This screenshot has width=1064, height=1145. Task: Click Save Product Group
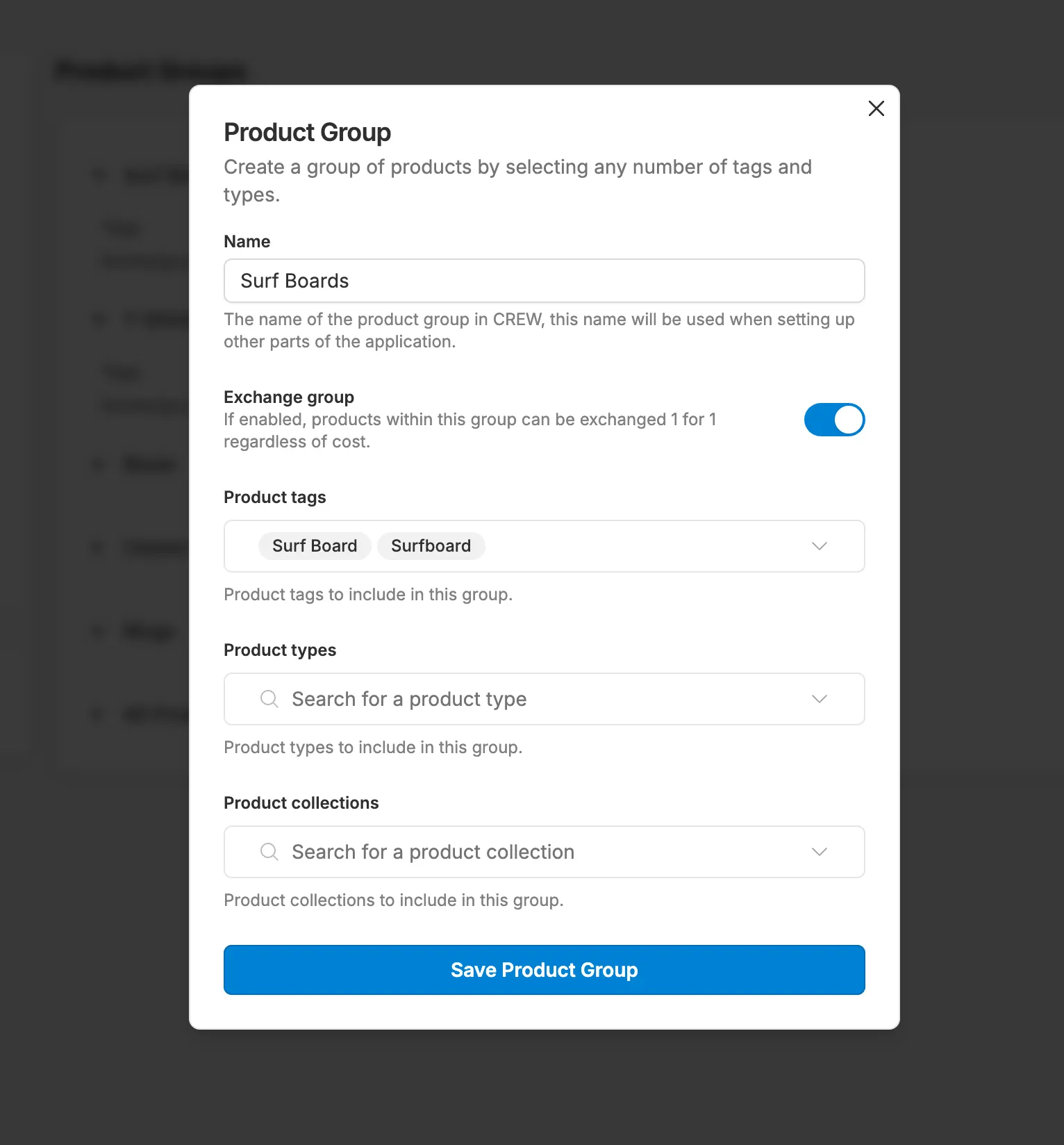tap(544, 970)
